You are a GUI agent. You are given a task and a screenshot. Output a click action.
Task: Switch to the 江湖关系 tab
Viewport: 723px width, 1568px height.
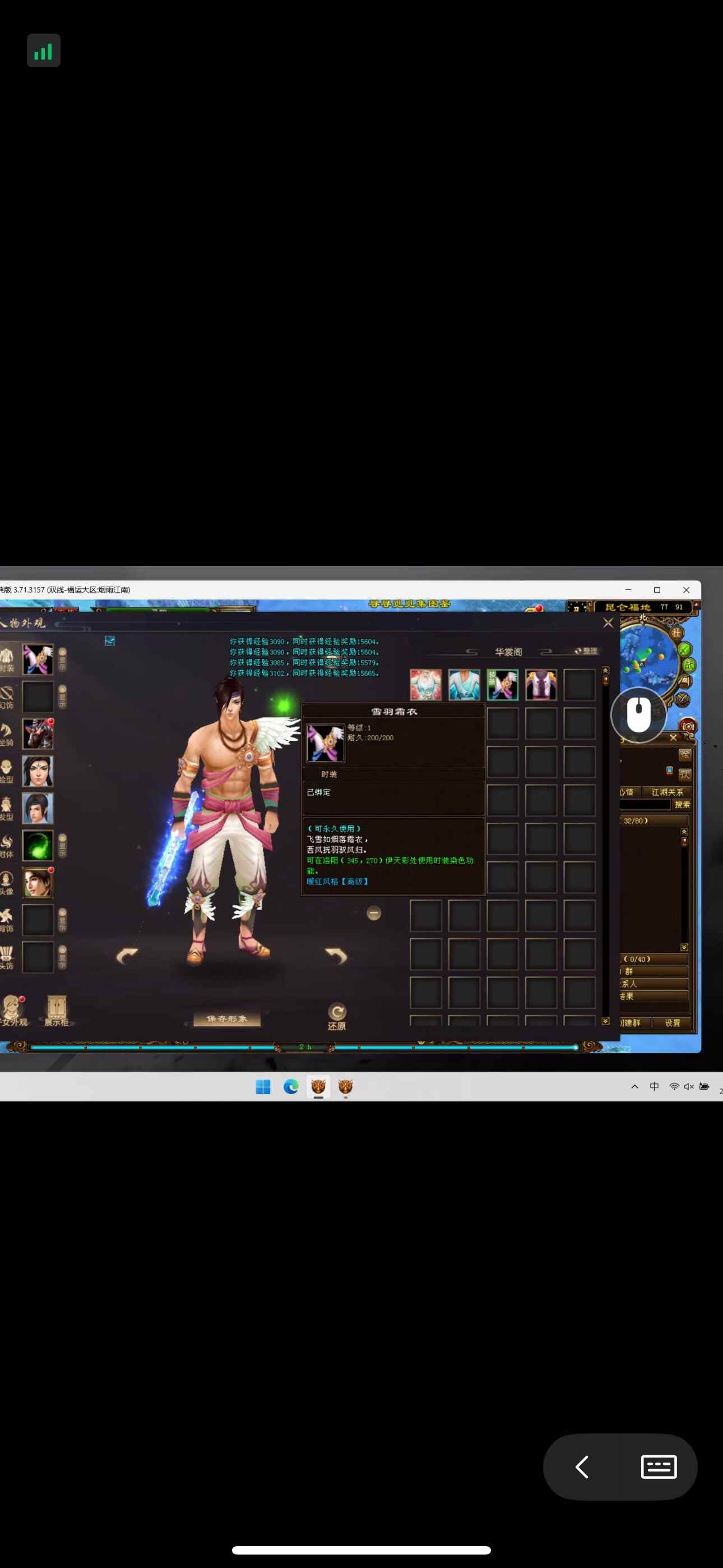[x=667, y=792]
